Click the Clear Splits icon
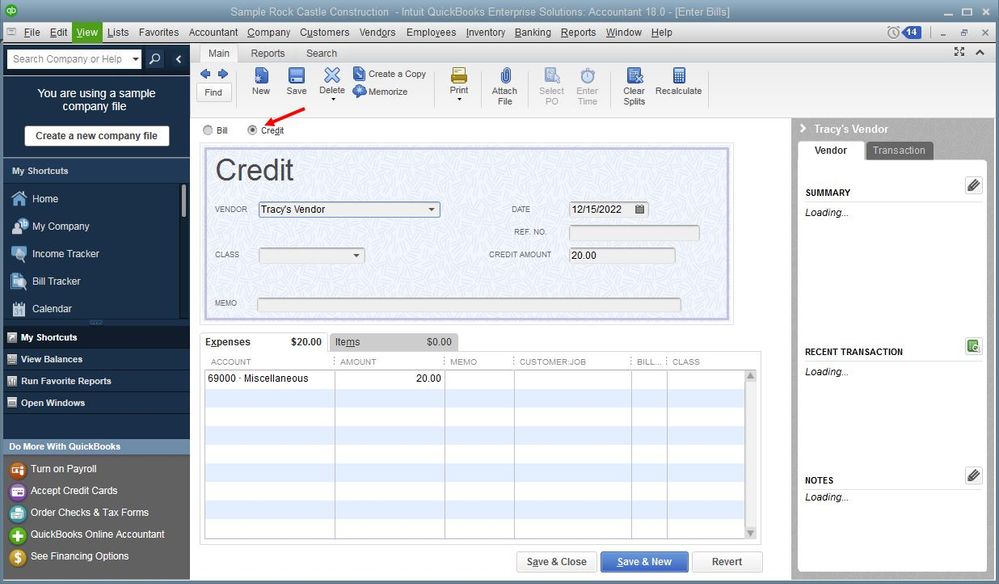The image size is (999, 584). pyautogui.click(x=635, y=76)
